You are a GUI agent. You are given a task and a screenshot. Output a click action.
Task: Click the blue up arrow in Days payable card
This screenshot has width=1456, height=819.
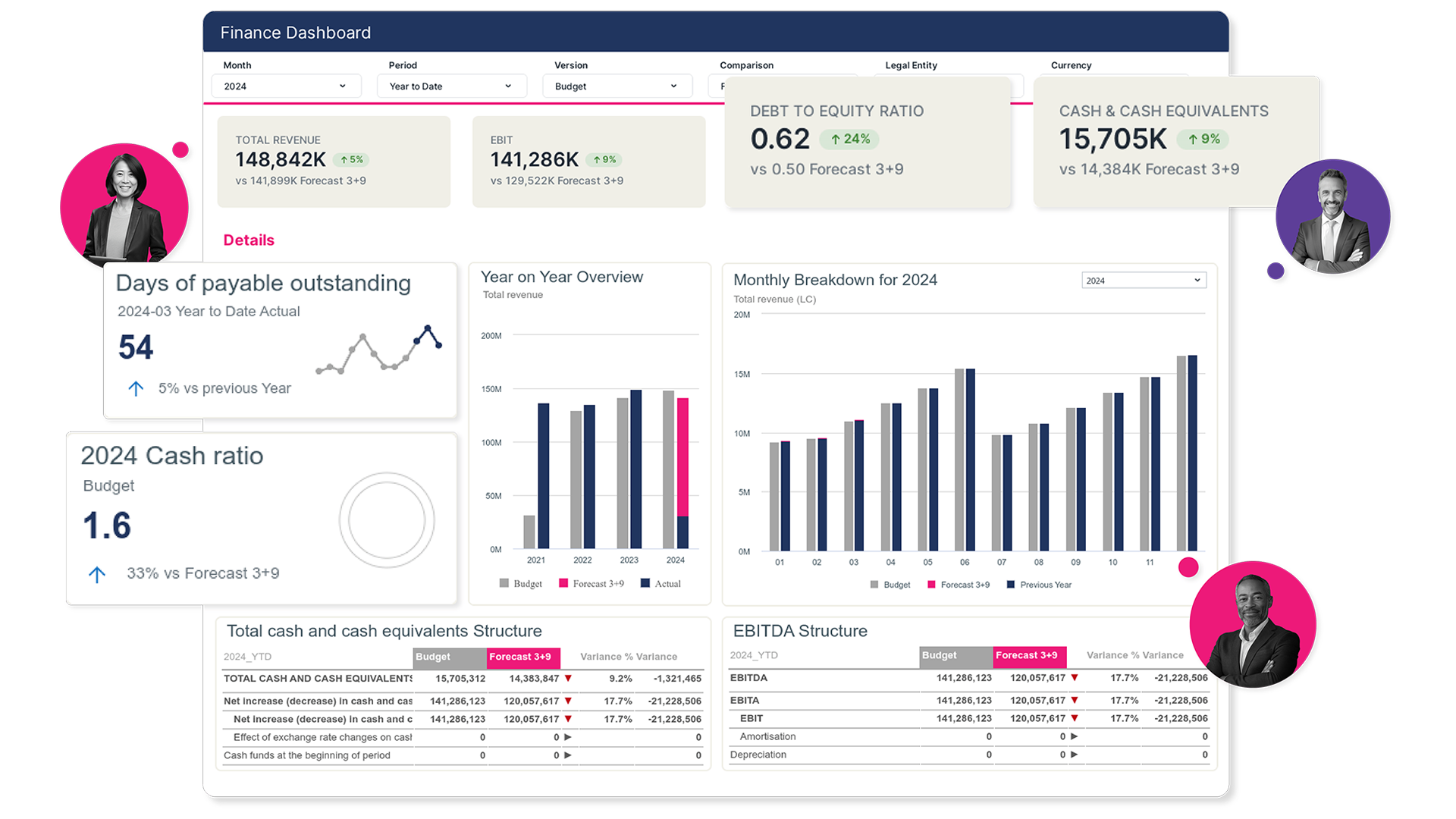[x=136, y=389]
